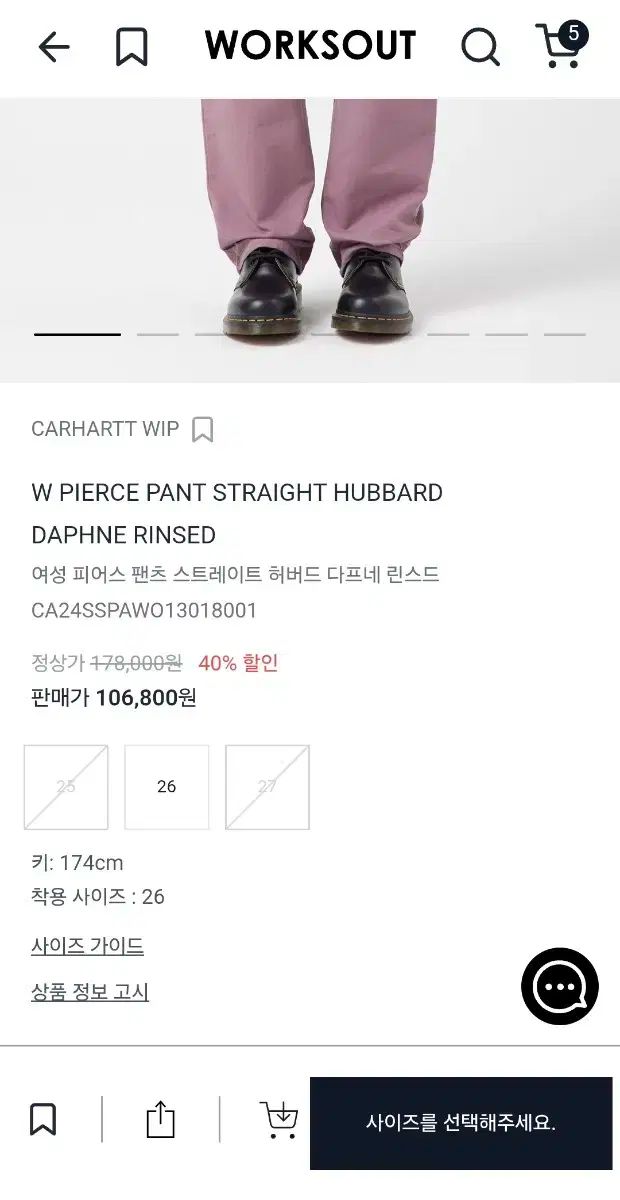Open the 상품 정보 고시 link
This screenshot has width=620, height=1200.
(x=90, y=993)
